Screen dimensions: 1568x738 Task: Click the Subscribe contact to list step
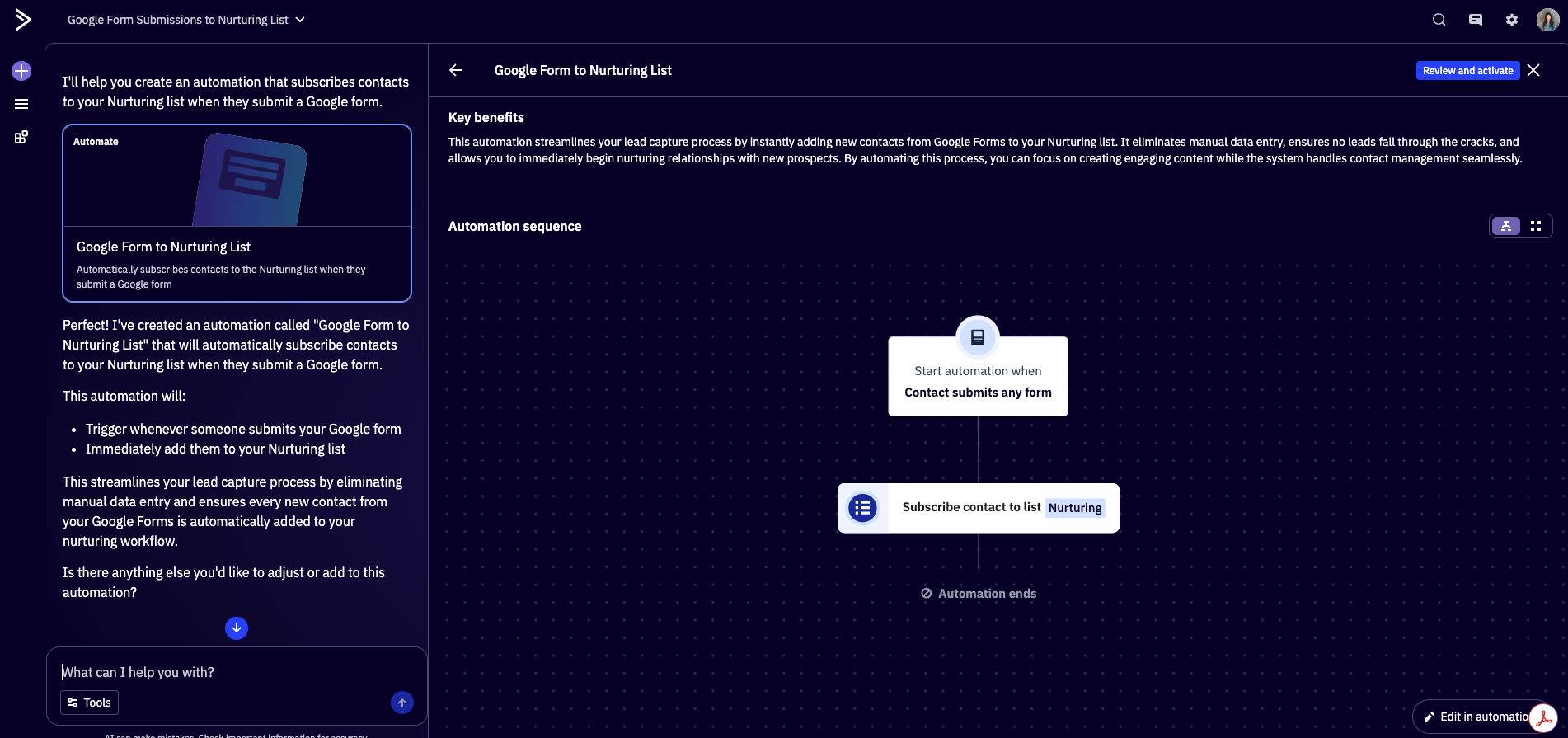click(x=979, y=508)
